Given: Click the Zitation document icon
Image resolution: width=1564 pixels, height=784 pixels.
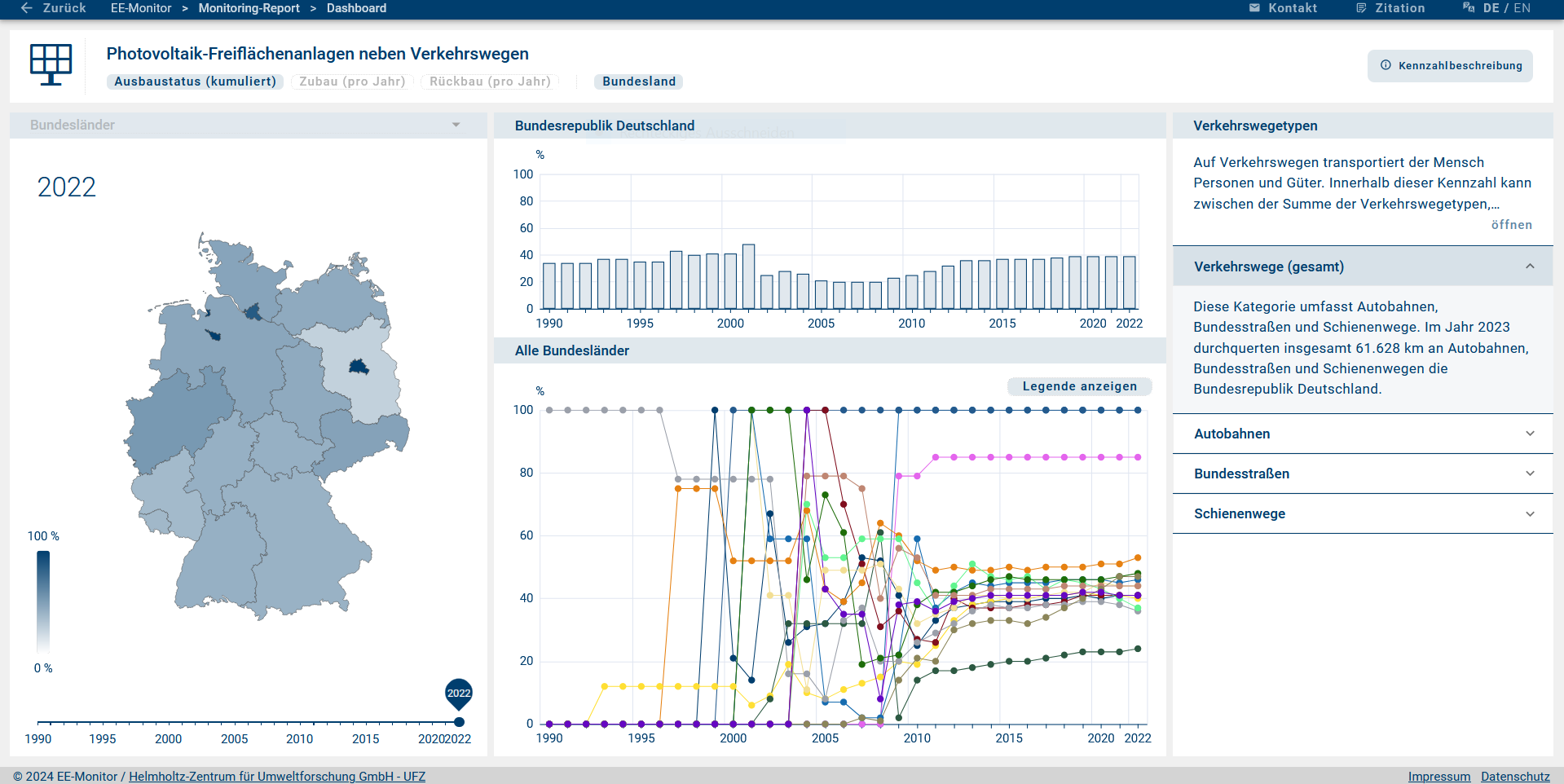Looking at the screenshot, I should point(1361,8).
